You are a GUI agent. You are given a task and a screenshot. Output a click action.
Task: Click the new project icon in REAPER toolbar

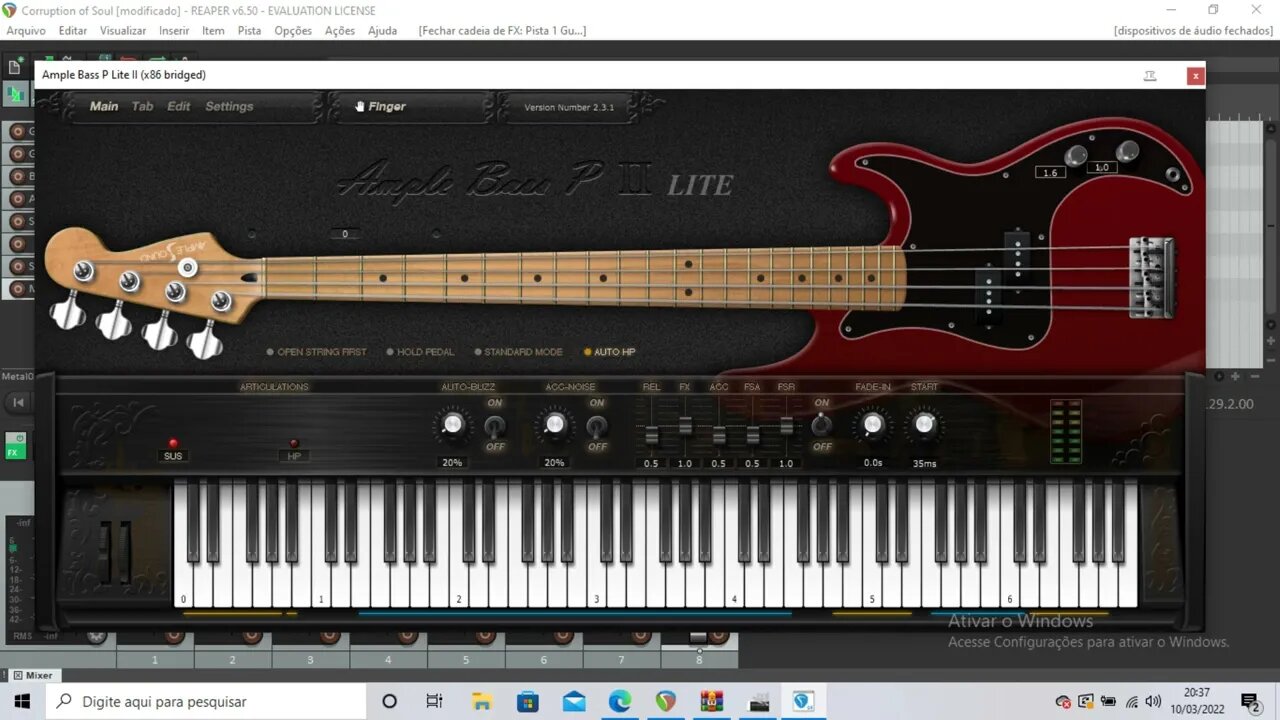click(x=15, y=67)
